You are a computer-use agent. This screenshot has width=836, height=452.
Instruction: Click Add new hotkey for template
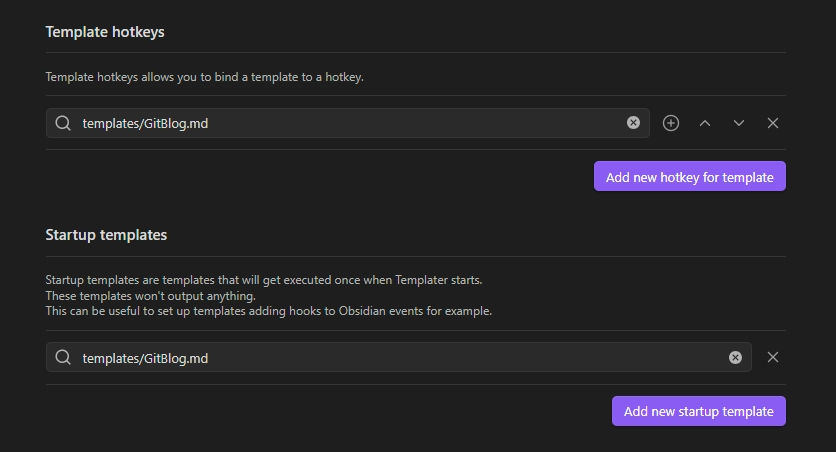click(690, 176)
